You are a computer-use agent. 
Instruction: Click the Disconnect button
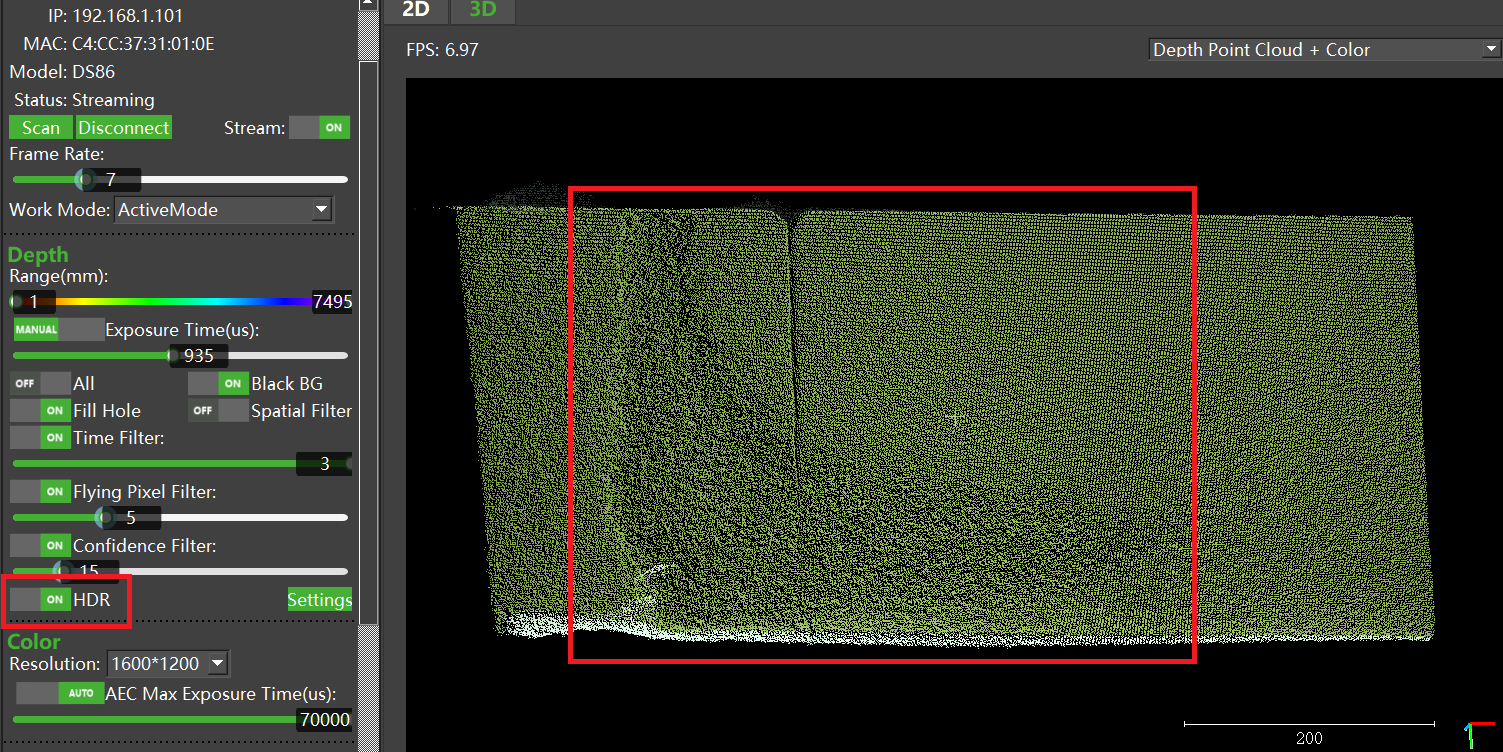coord(124,128)
